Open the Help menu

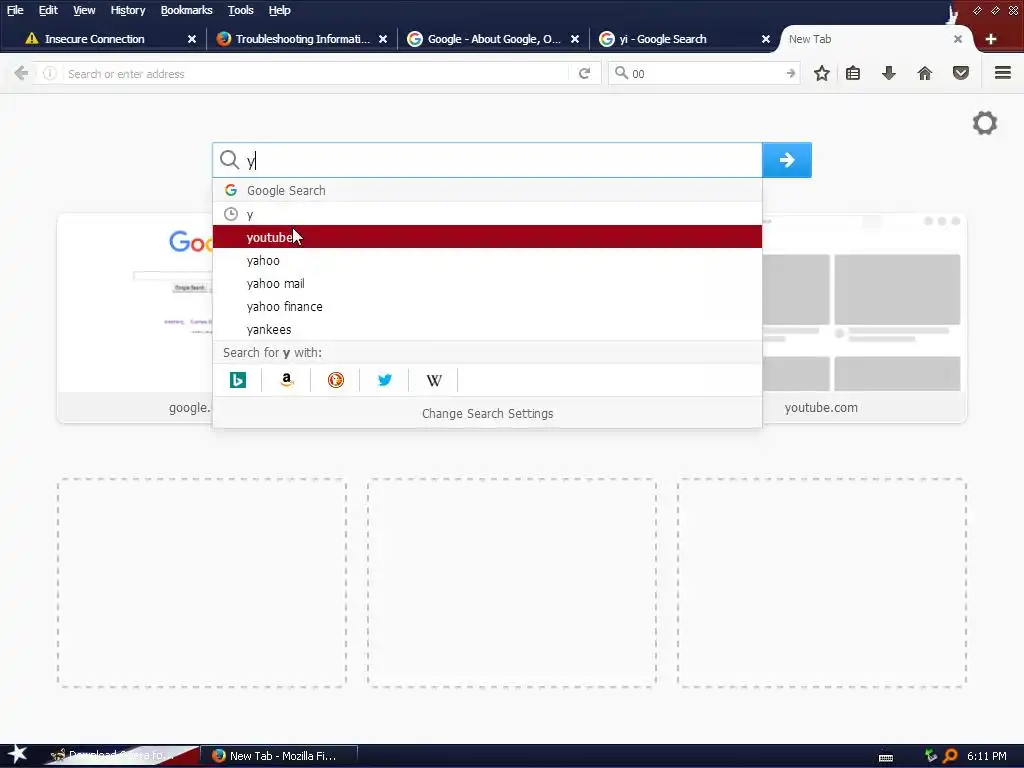click(280, 10)
